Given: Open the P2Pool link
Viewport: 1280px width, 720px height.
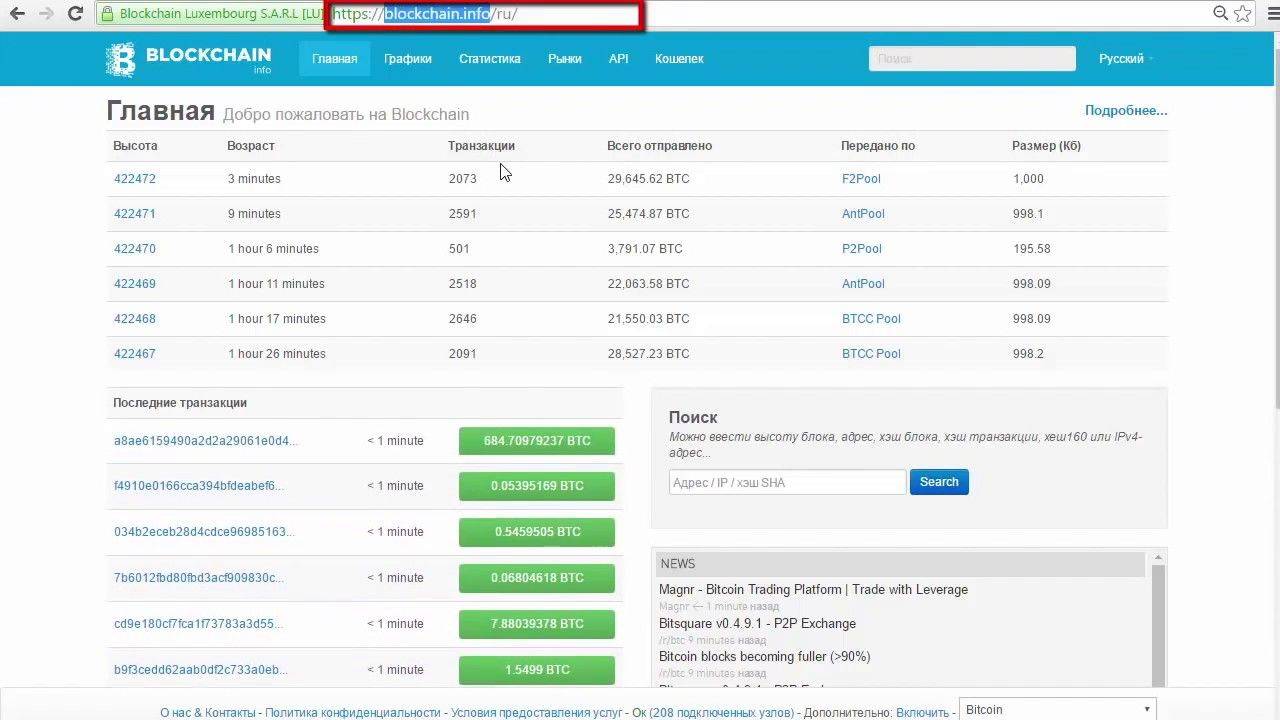Looking at the screenshot, I should [862, 249].
